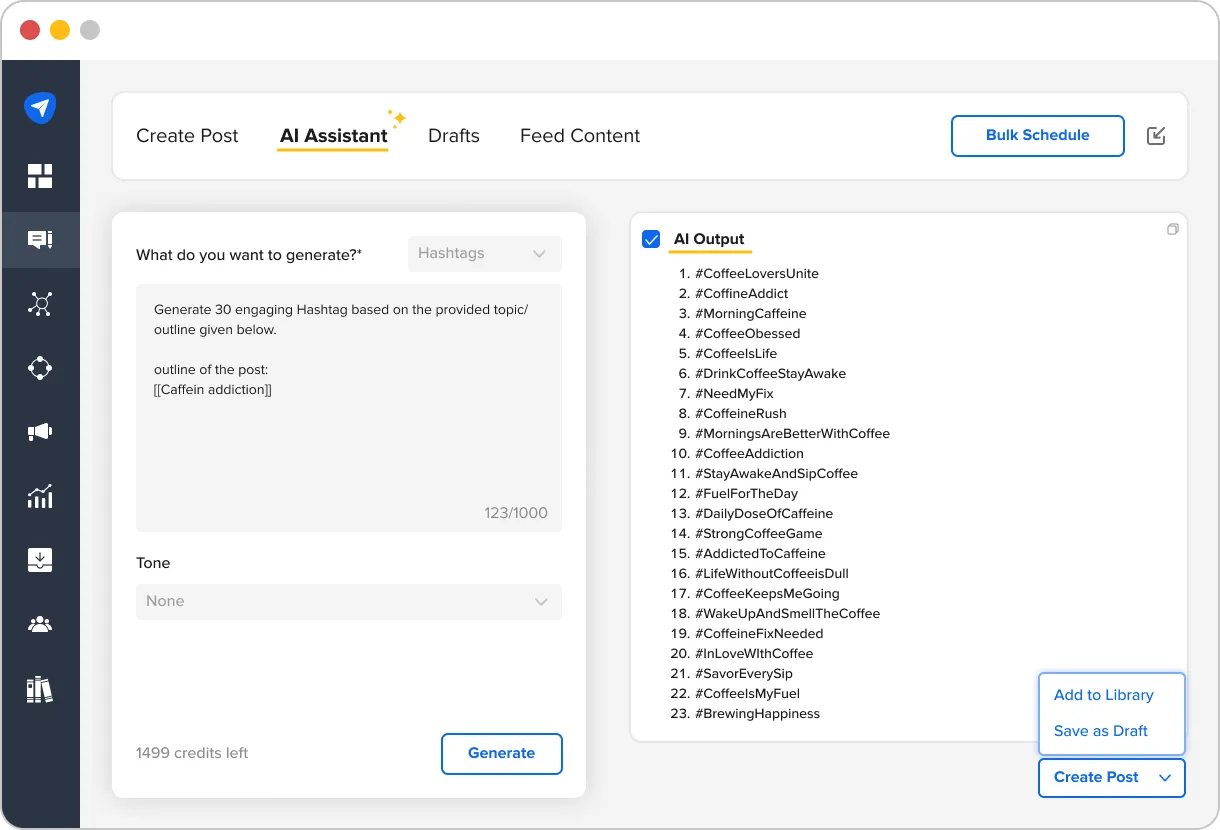Switch to the Create Post tab
Viewport: 1220px width, 830px height.
pos(187,136)
